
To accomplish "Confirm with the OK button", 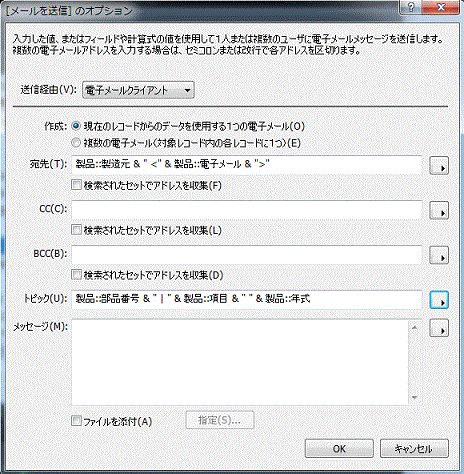I will point(339,449).
